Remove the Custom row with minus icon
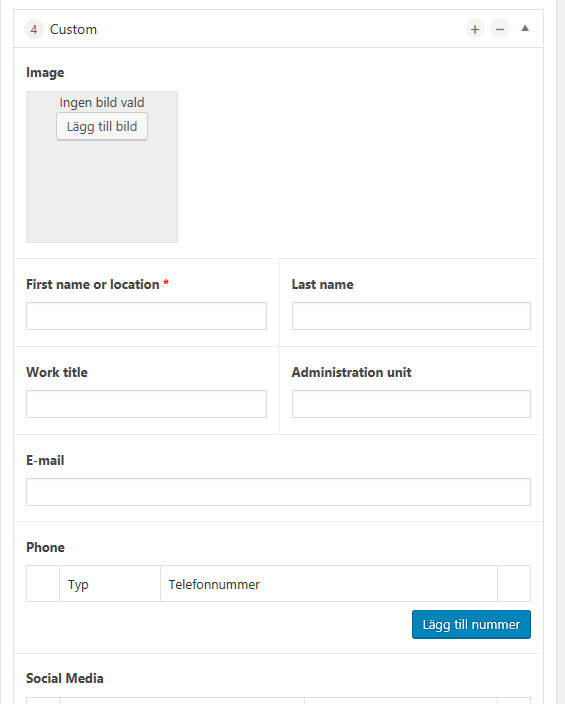565x704 pixels. [500, 30]
